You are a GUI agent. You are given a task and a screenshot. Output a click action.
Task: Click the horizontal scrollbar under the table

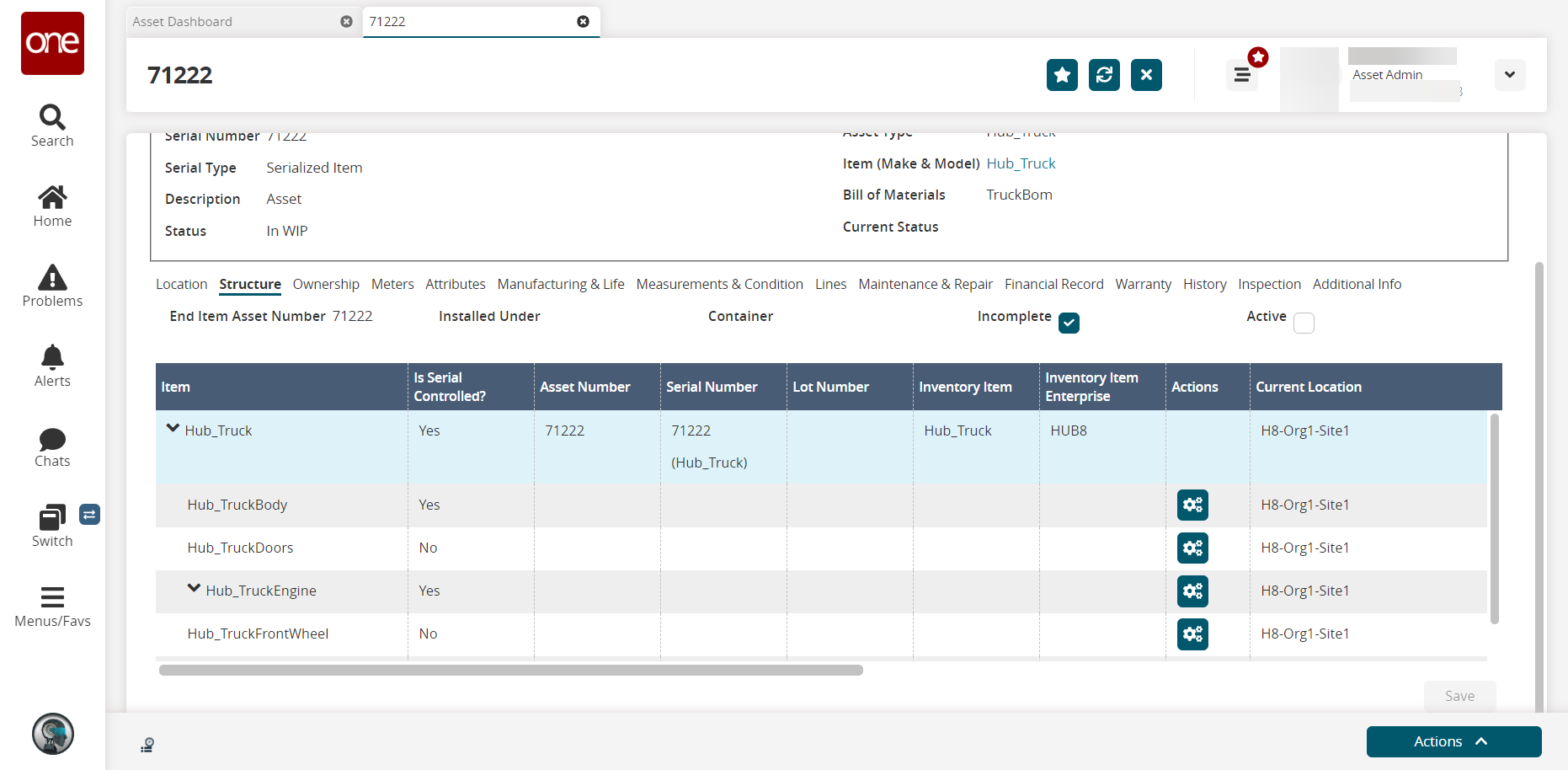(510, 671)
